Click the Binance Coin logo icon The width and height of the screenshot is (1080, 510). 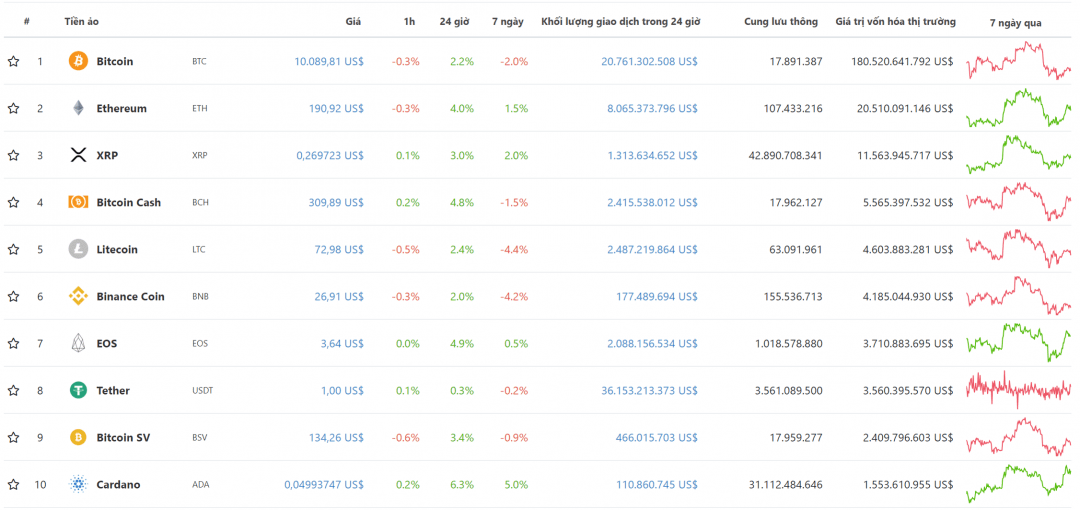tap(79, 296)
